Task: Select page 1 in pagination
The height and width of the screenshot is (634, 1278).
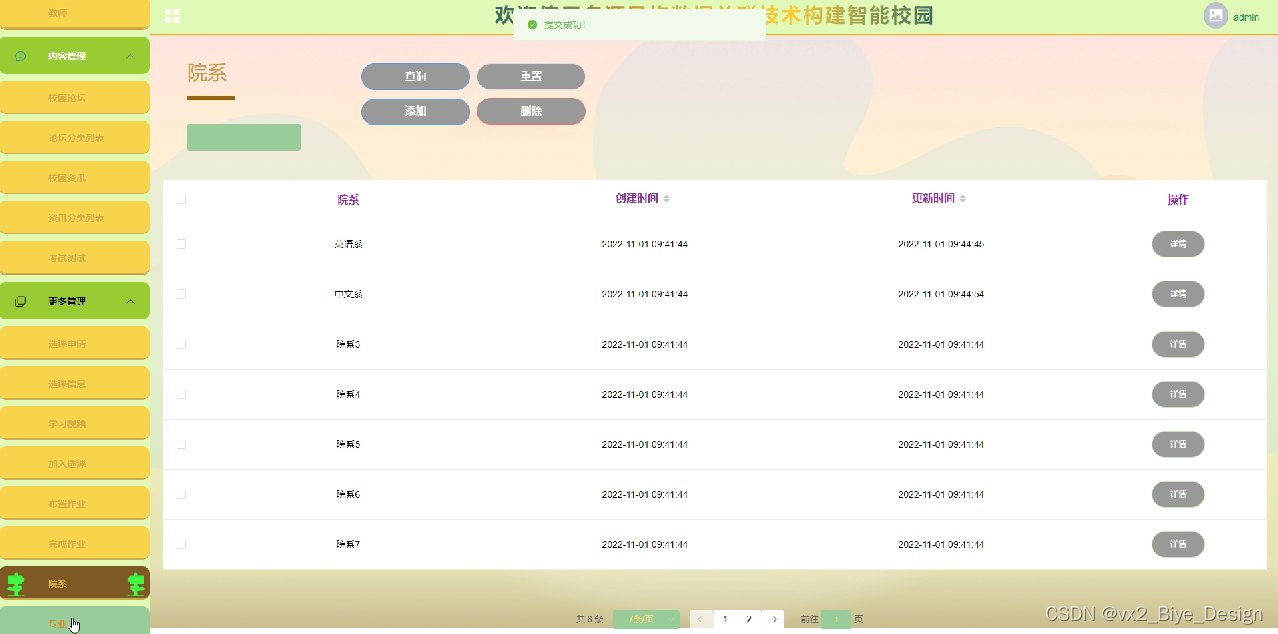Action: (725, 619)
